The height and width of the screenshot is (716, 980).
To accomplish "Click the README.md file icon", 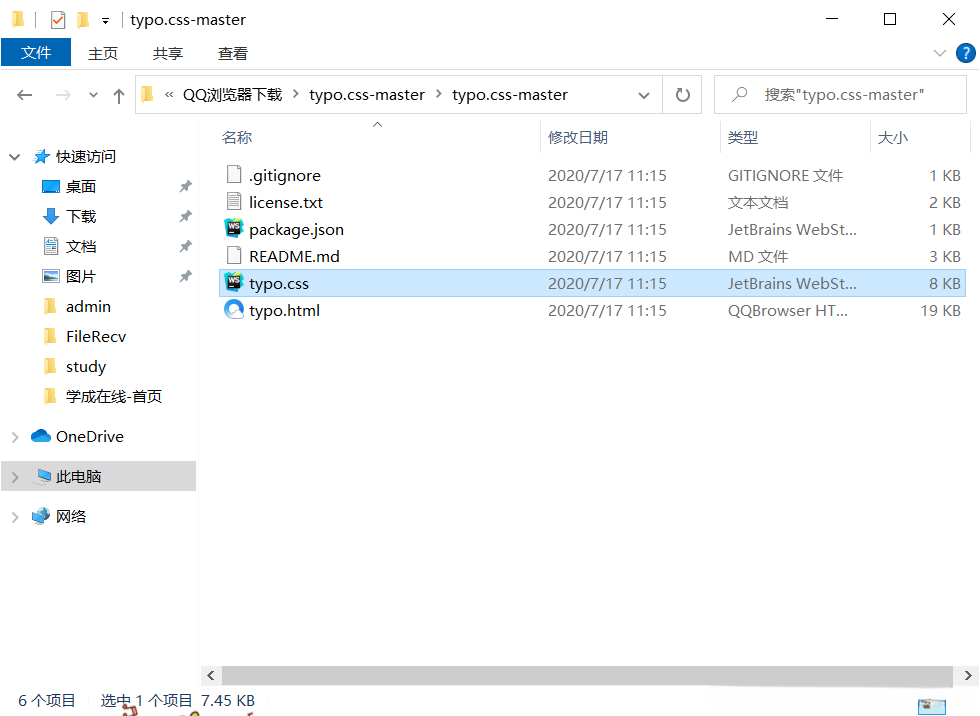I will (x=234, y=256).
